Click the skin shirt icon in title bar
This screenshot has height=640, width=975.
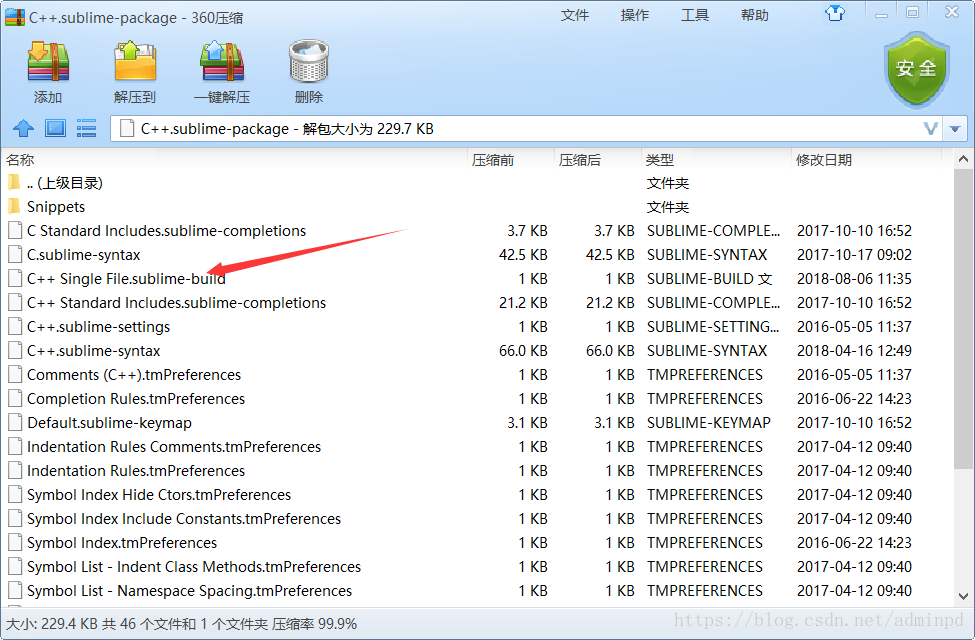click(834, 13)
